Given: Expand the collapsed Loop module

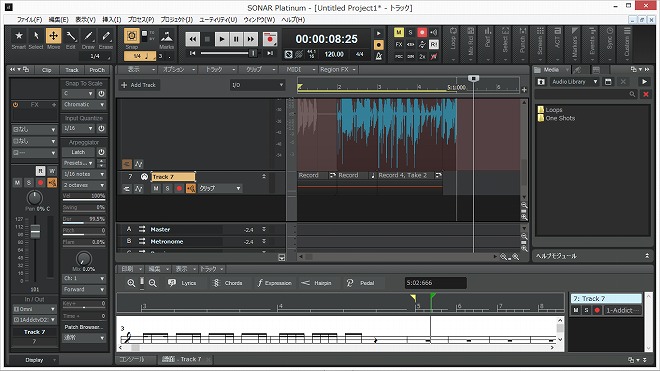Looking at the screenshot, I should (x=453, y=44).
